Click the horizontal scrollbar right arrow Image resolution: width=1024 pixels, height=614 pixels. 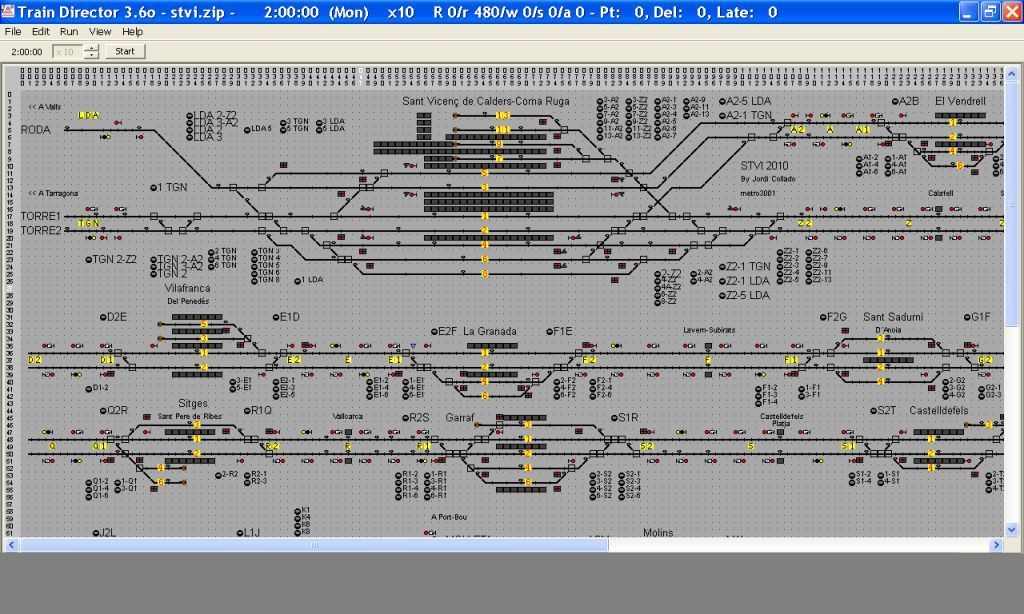[996, 545]
